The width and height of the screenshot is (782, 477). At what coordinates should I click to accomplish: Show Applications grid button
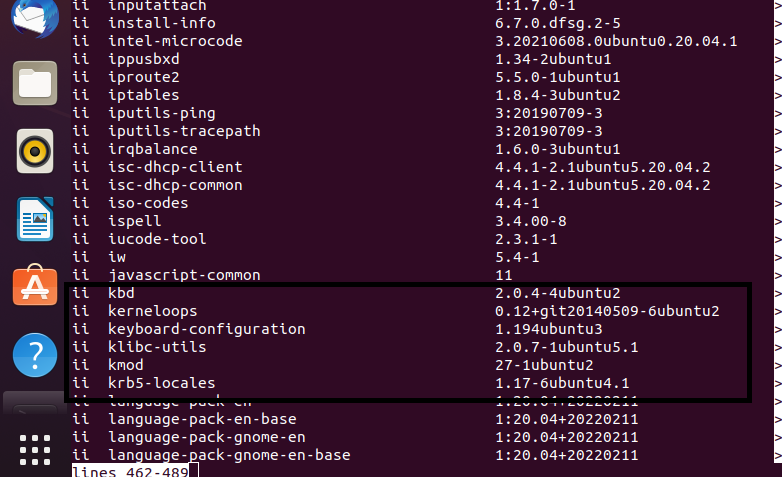(x=35, y=450)
